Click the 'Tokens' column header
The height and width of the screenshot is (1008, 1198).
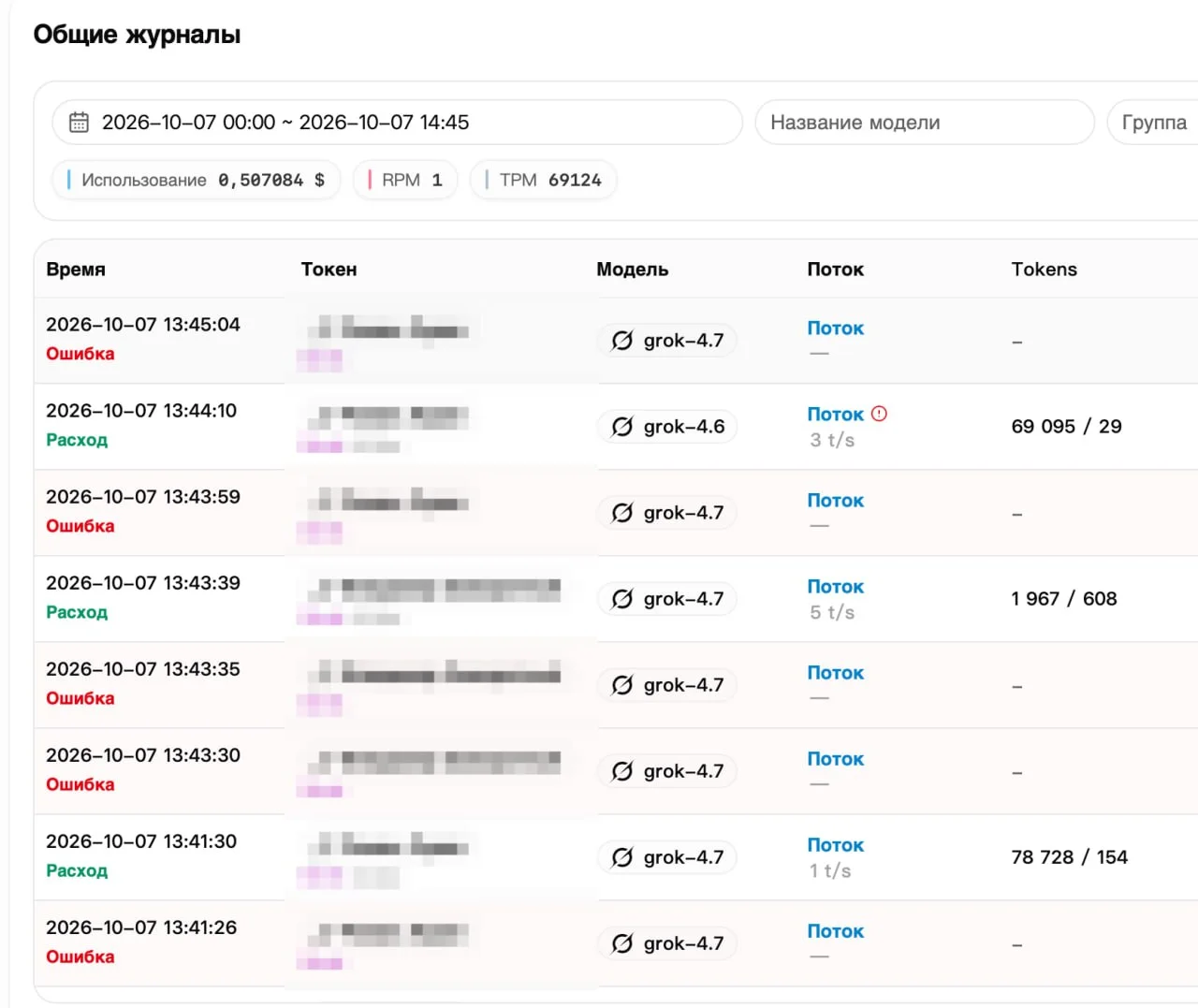pos(1045,270)
